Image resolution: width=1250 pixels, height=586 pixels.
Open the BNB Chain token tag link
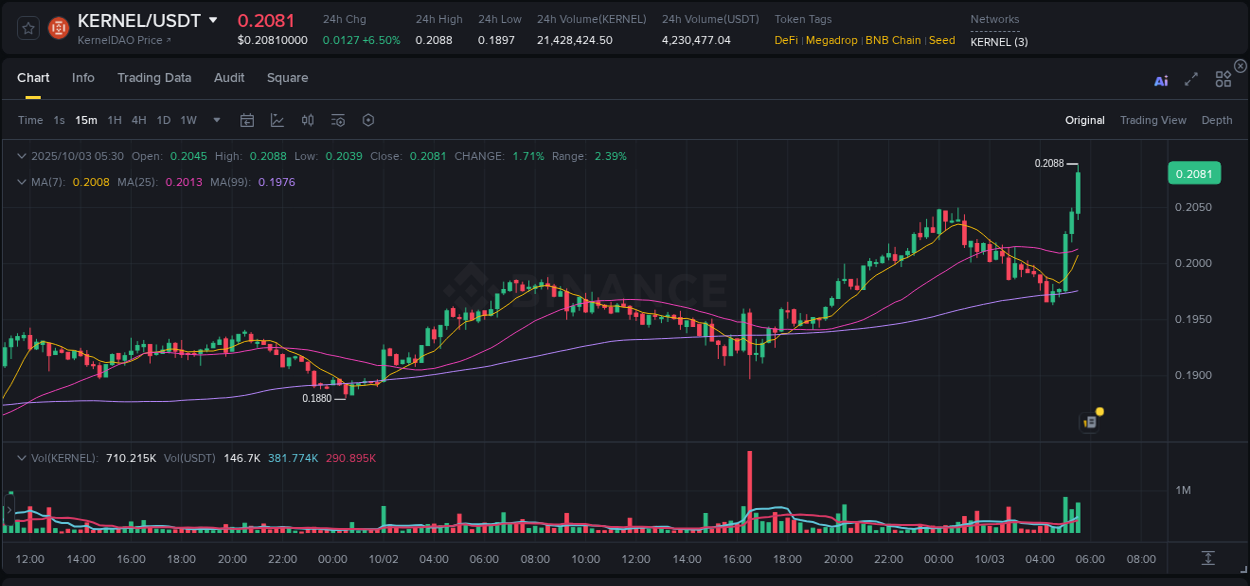(893, 40)
